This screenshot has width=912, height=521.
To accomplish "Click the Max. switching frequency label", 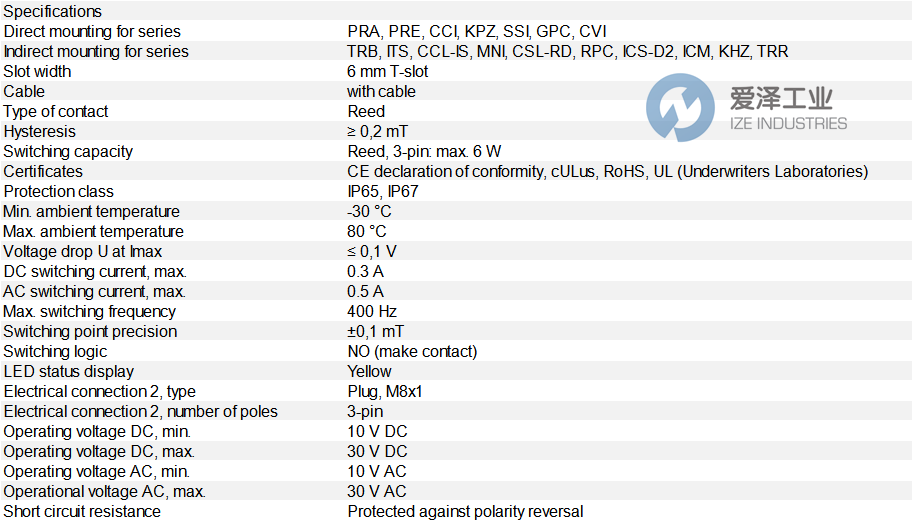I will point(90,311).
